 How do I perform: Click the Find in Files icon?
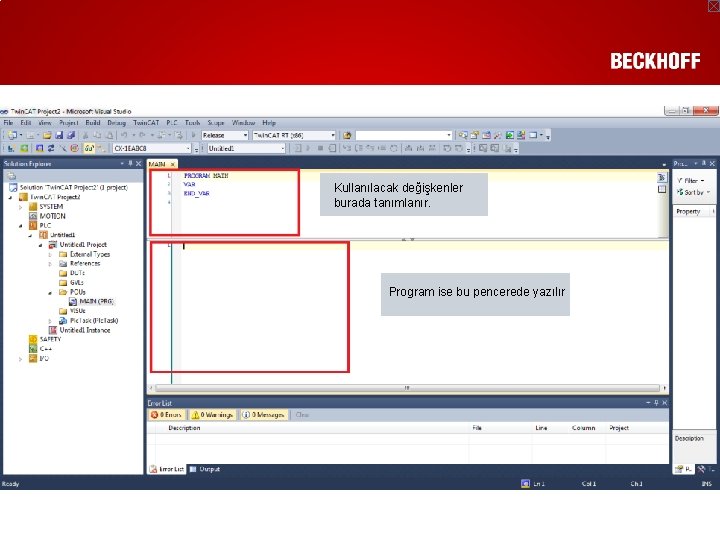point(347,135)
